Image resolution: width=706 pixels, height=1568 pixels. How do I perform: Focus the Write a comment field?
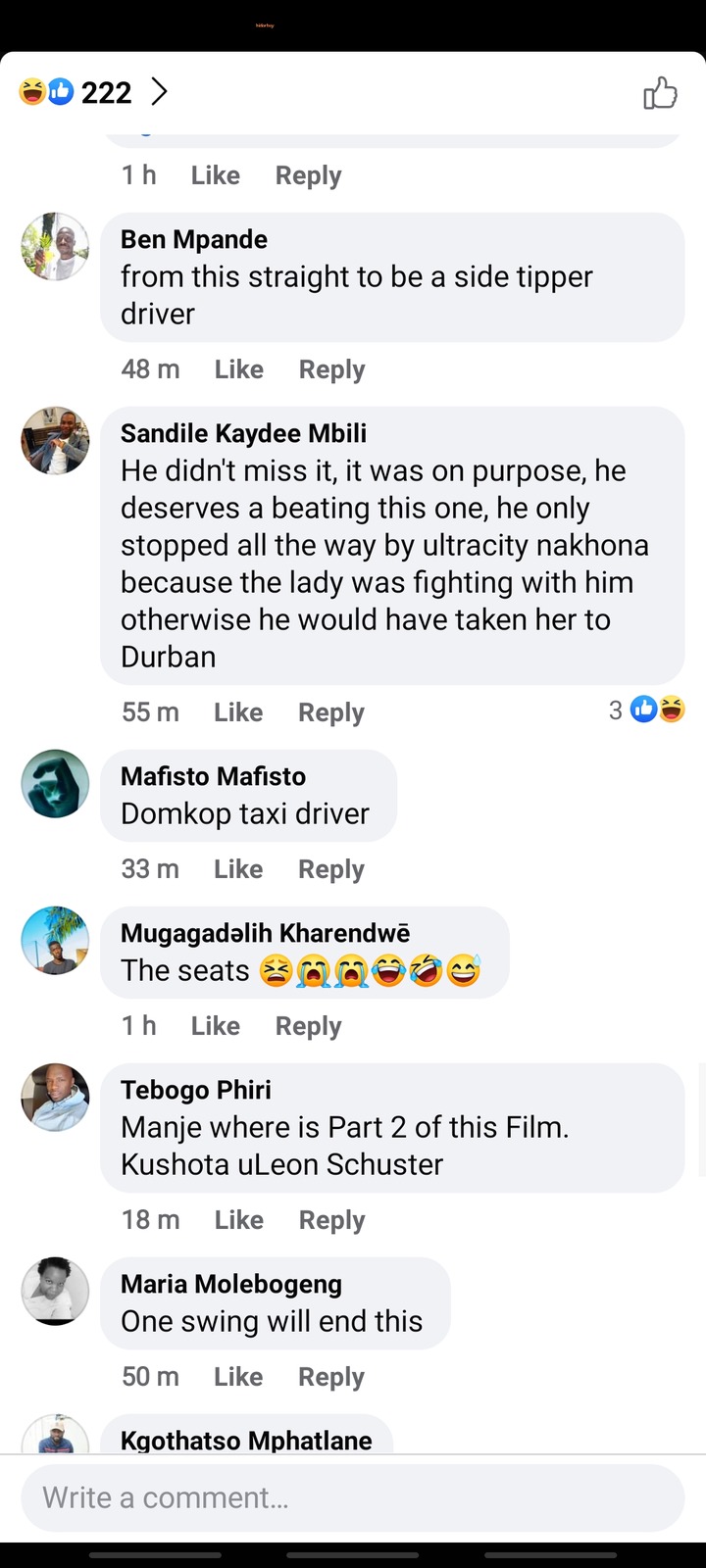click(x=353, y=1497)
